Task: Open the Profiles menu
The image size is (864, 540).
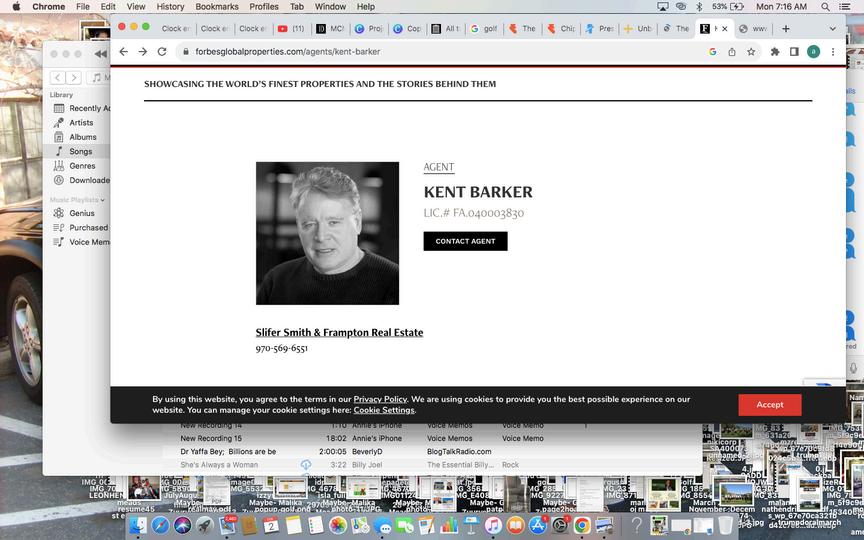Action: [263, 7]
